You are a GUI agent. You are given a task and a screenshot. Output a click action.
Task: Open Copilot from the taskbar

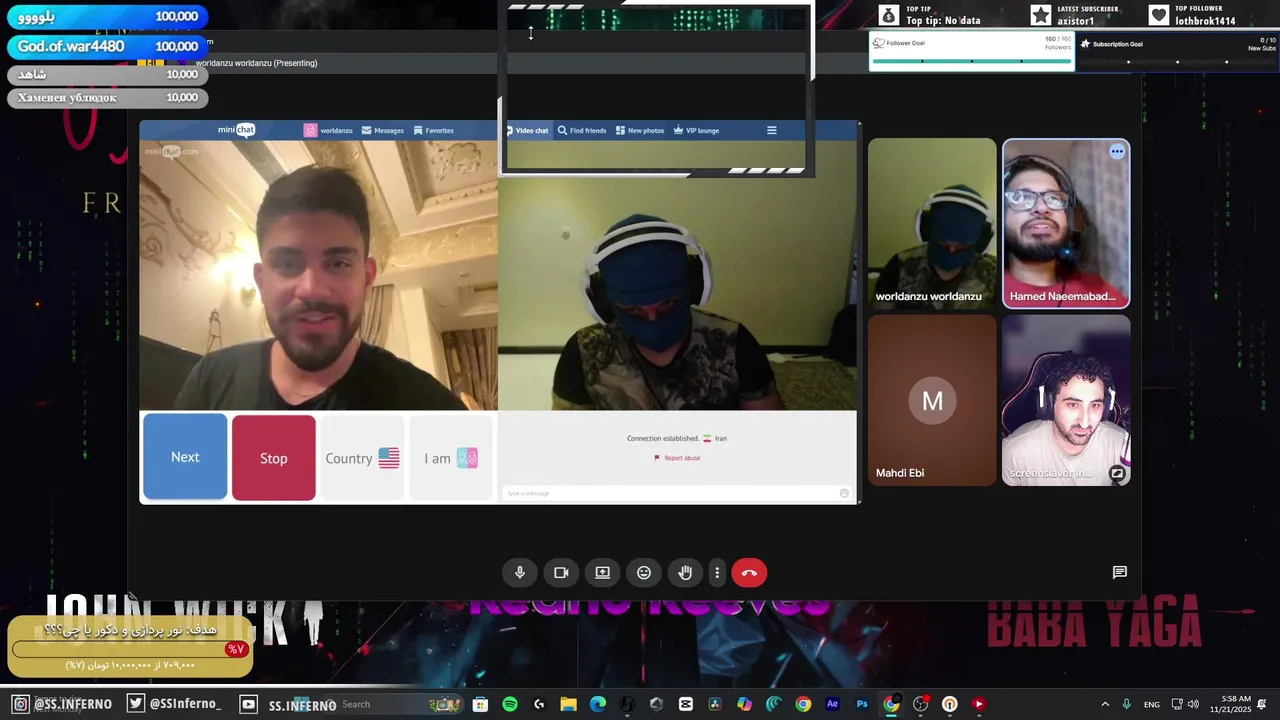point(744,704)
